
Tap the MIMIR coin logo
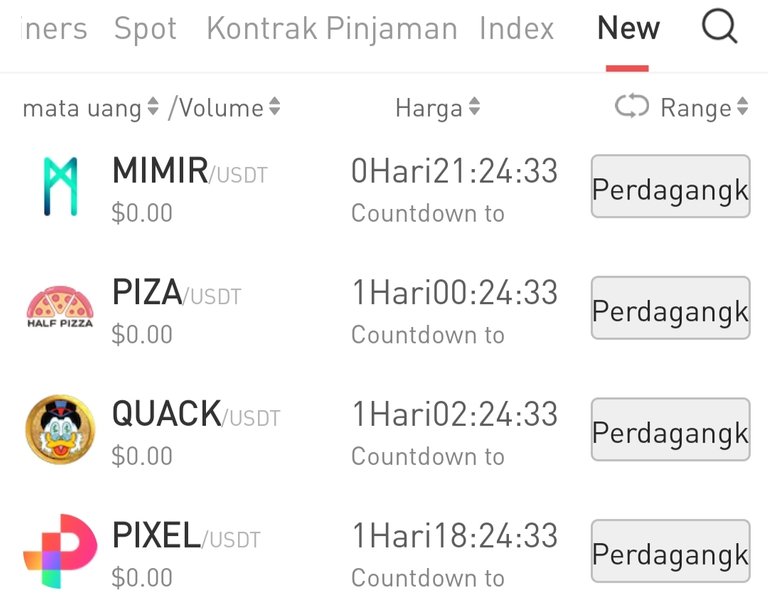[61, 186]
